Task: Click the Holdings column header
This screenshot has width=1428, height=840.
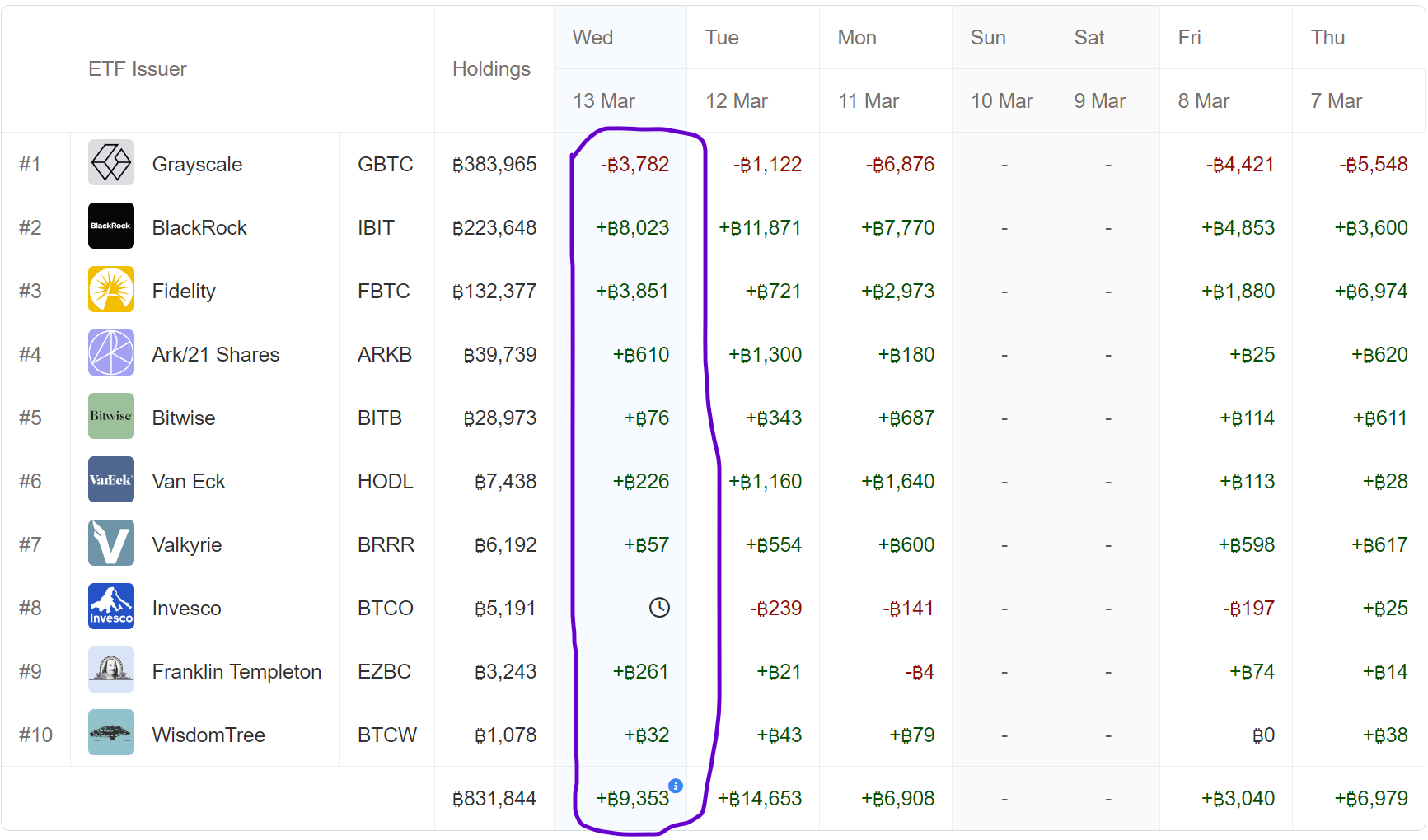Action: tap(491, 69)
